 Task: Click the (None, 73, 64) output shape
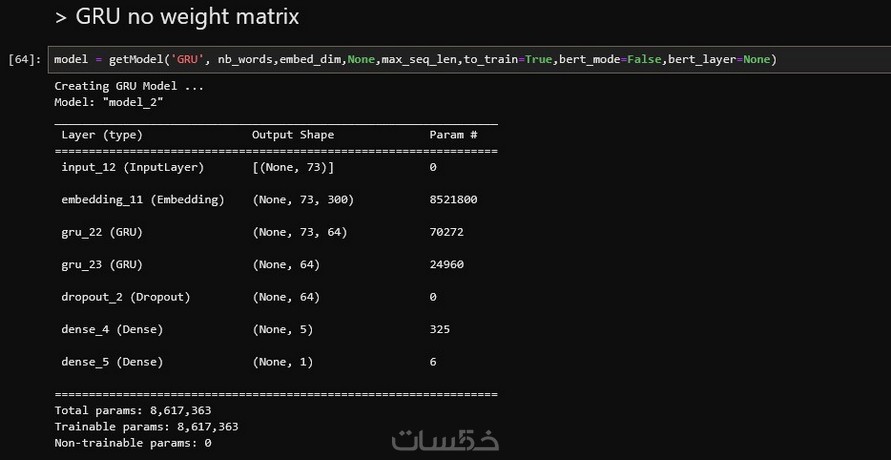click(299, 232)
